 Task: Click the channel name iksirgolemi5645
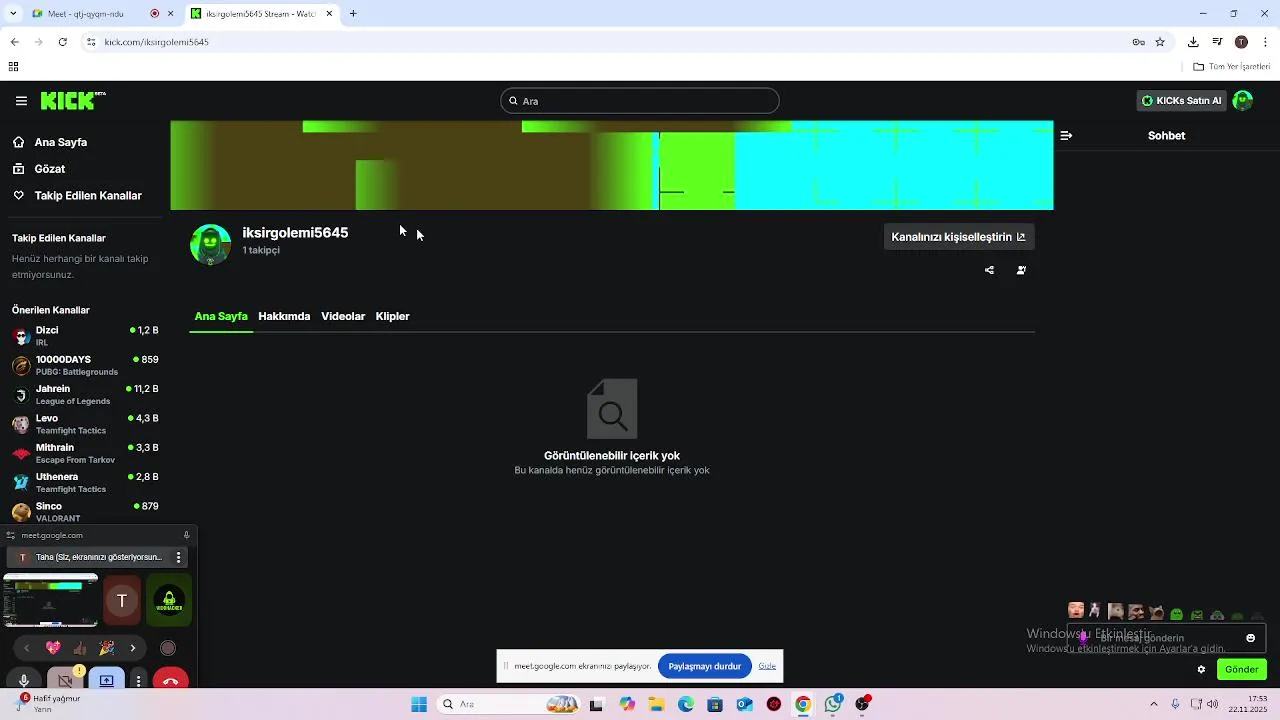click(295, 232)
